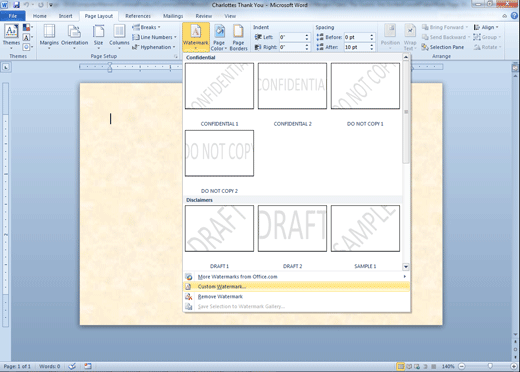The width and height of the screenshot is (520, 372).
Task: Open theme colors menu
Action: pos(28,27)
